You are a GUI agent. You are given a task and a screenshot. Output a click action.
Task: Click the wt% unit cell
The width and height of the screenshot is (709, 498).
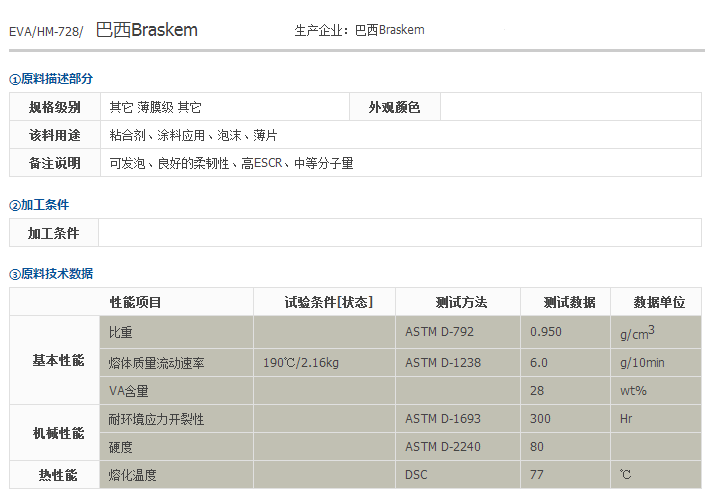coord(656,390)
